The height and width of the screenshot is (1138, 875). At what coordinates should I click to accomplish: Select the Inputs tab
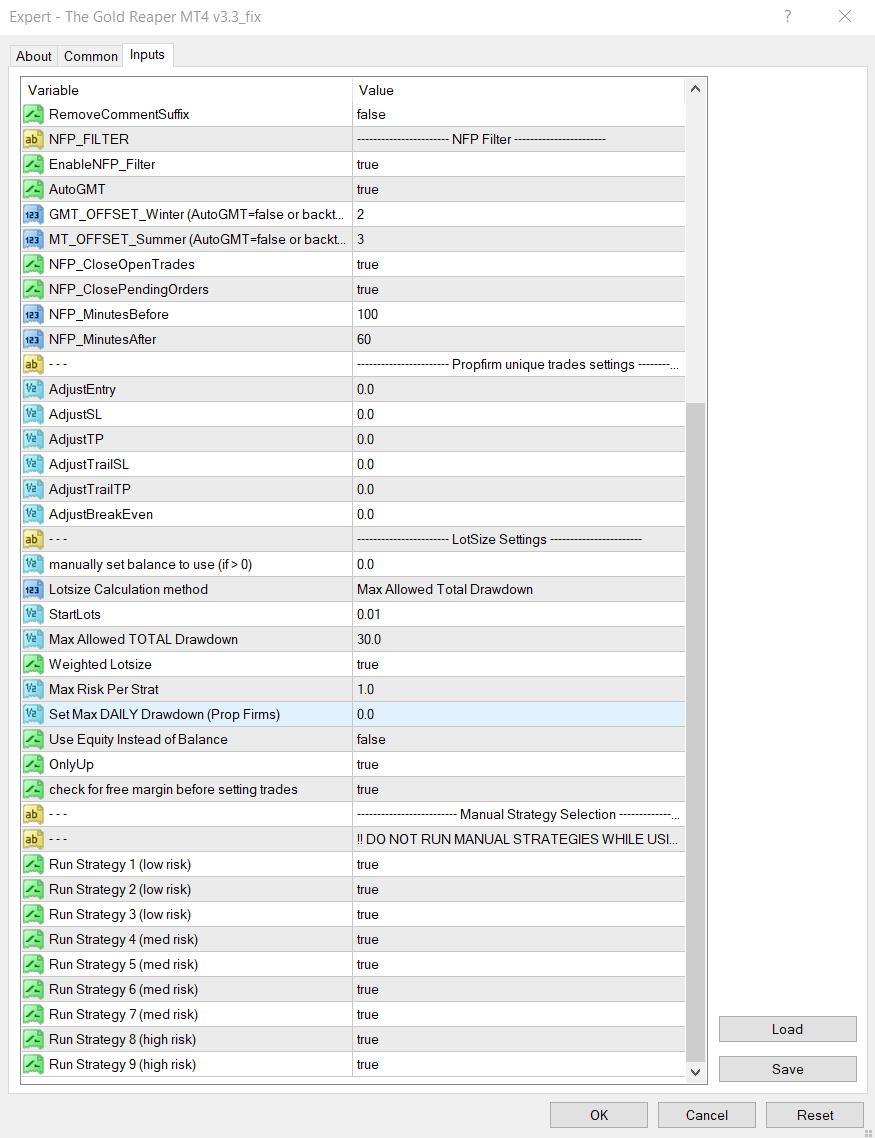pyautogui.click(x=147, y=55)
